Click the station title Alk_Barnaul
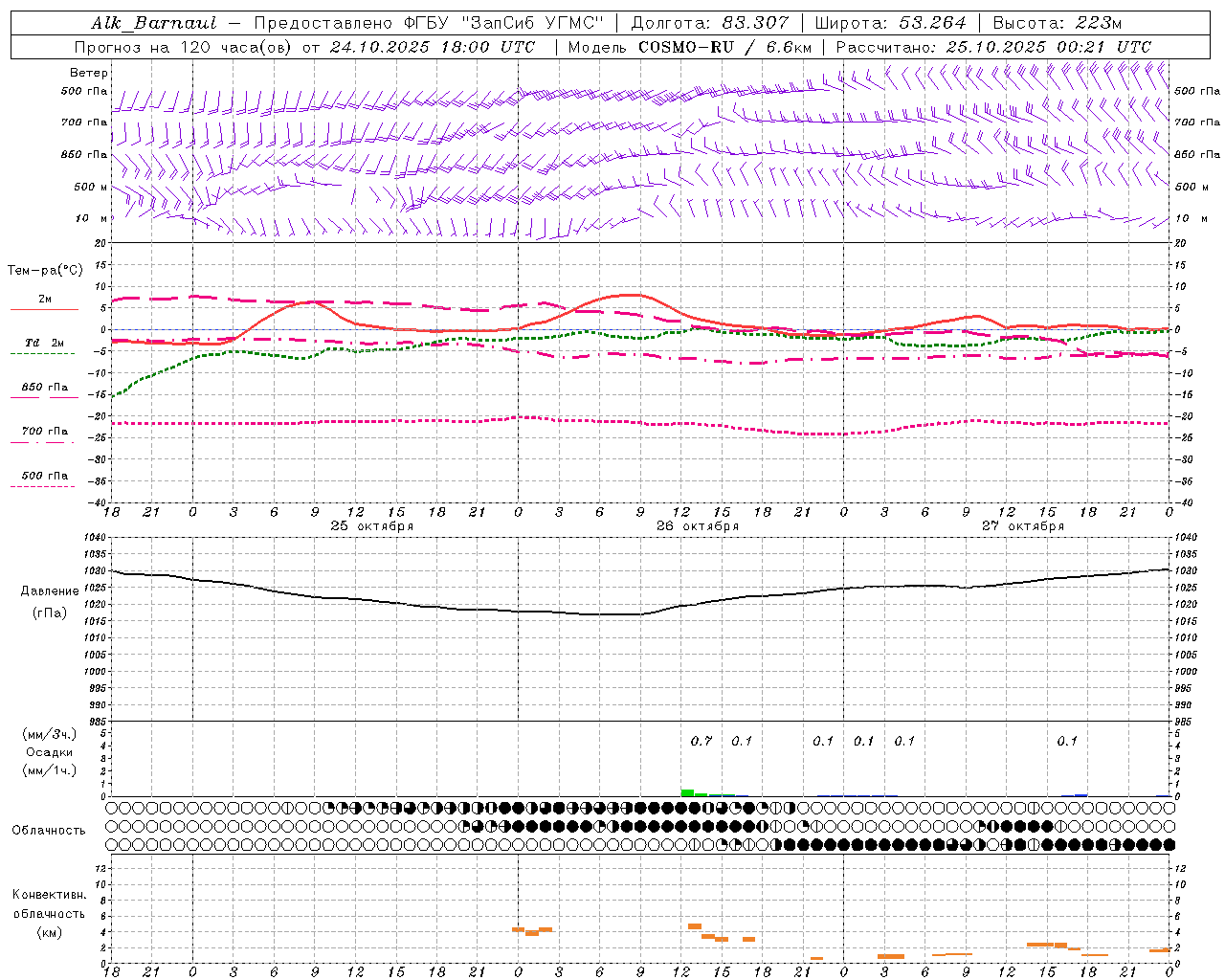1225x980 pixels. (x=154, y=23)
